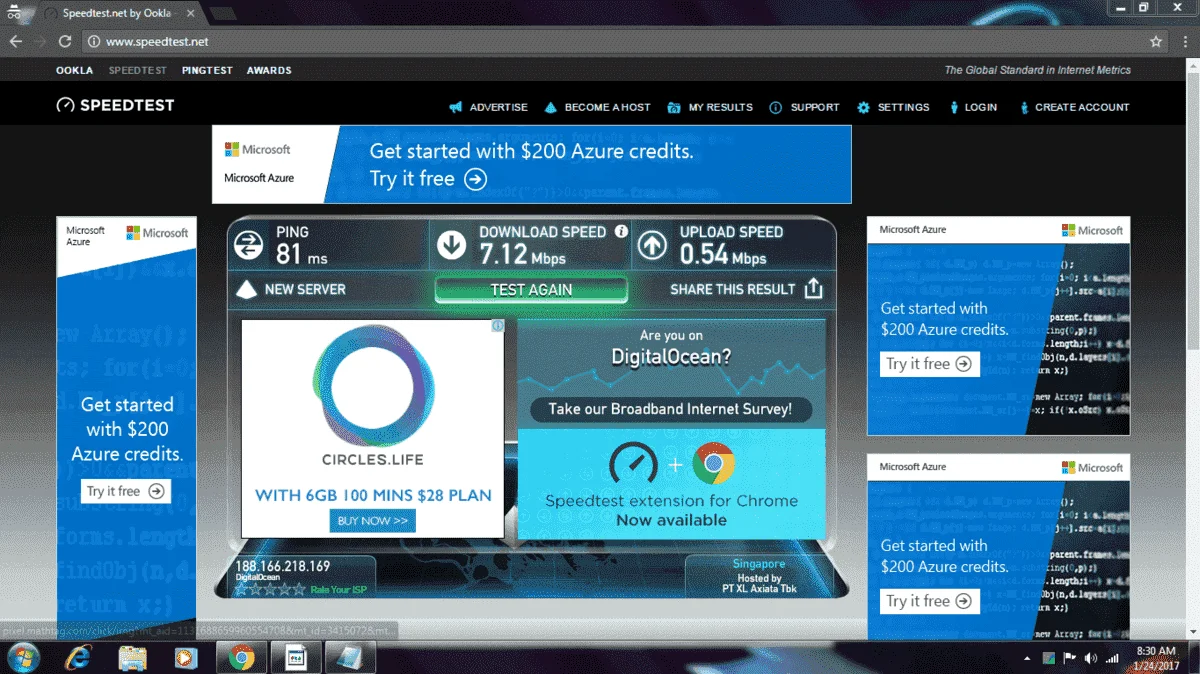
Task: Click Try it free in left Azure ad
Action: [126, 491]
